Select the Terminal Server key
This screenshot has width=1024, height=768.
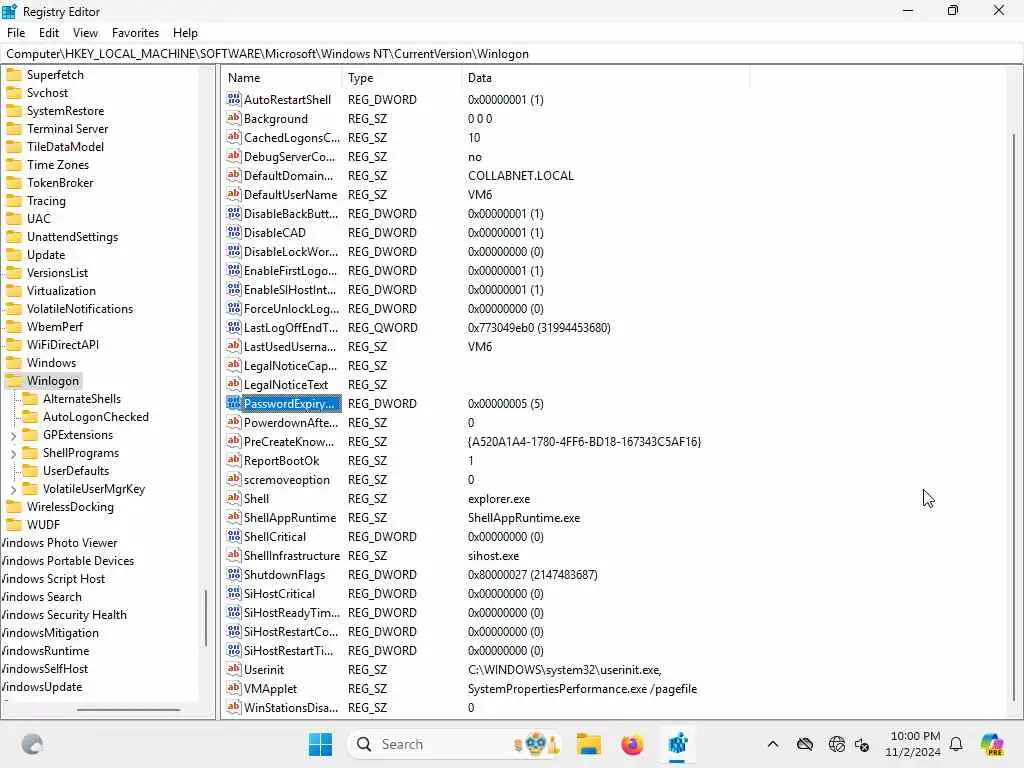point(67,129)
